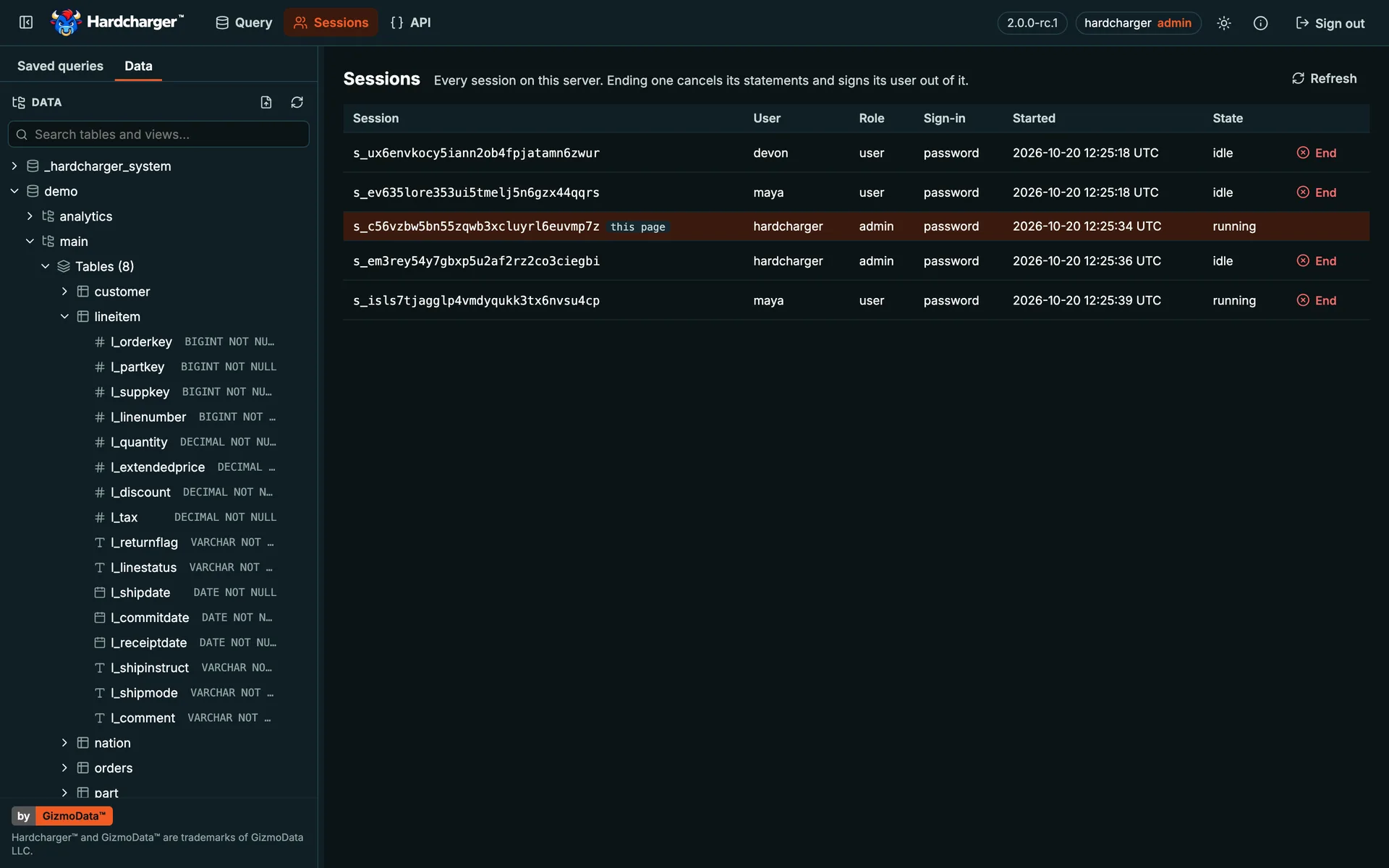Viewport: 1389px width, 868px height.
Task: Select session s_c56vzbw5bn55zqwb3xcluyrl6euvmp7z text
Action: click(x=476, y=226)
